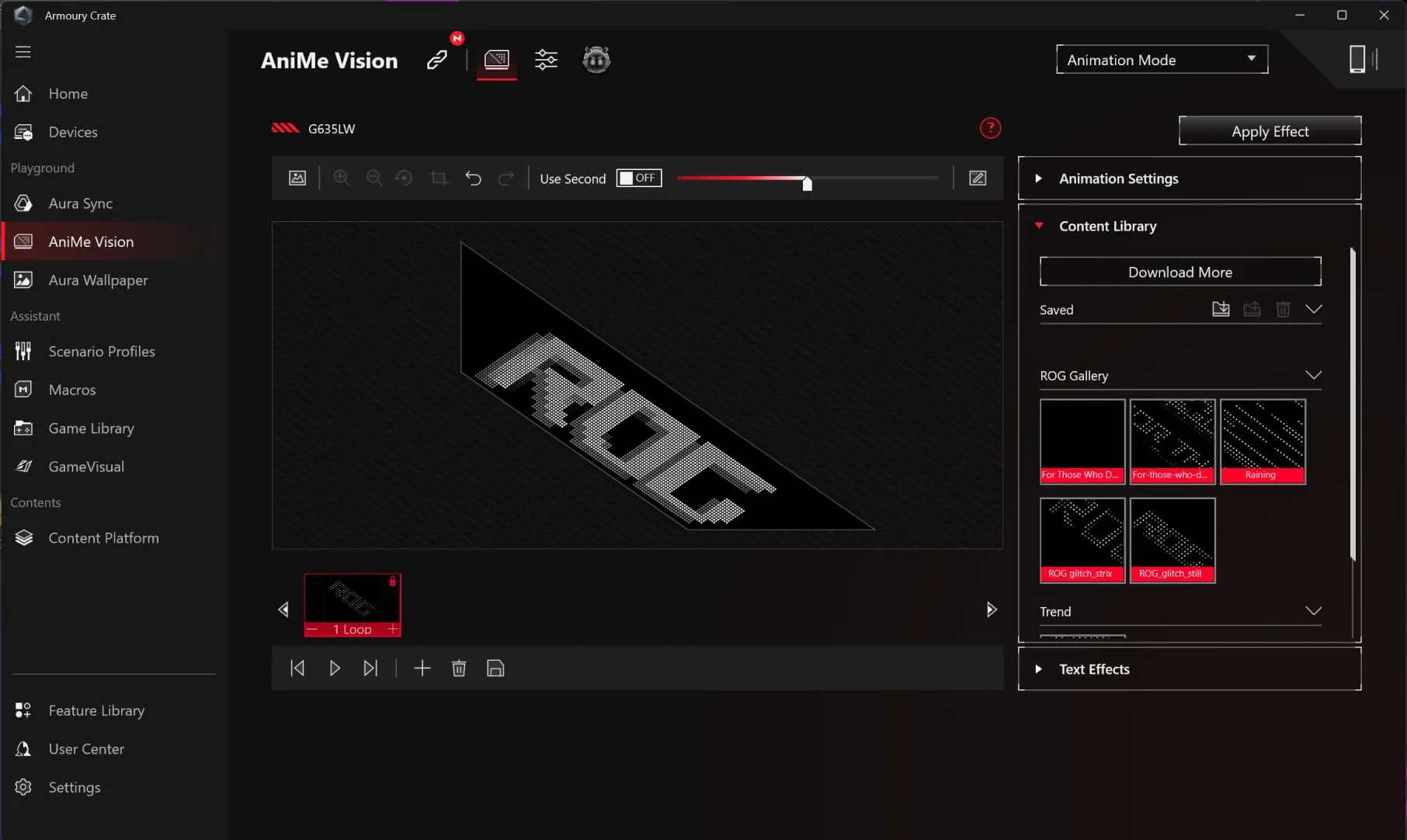1407x840 pixels.
Task: Open the Animation Mode dropdown
Action: tap(1162, 60)
